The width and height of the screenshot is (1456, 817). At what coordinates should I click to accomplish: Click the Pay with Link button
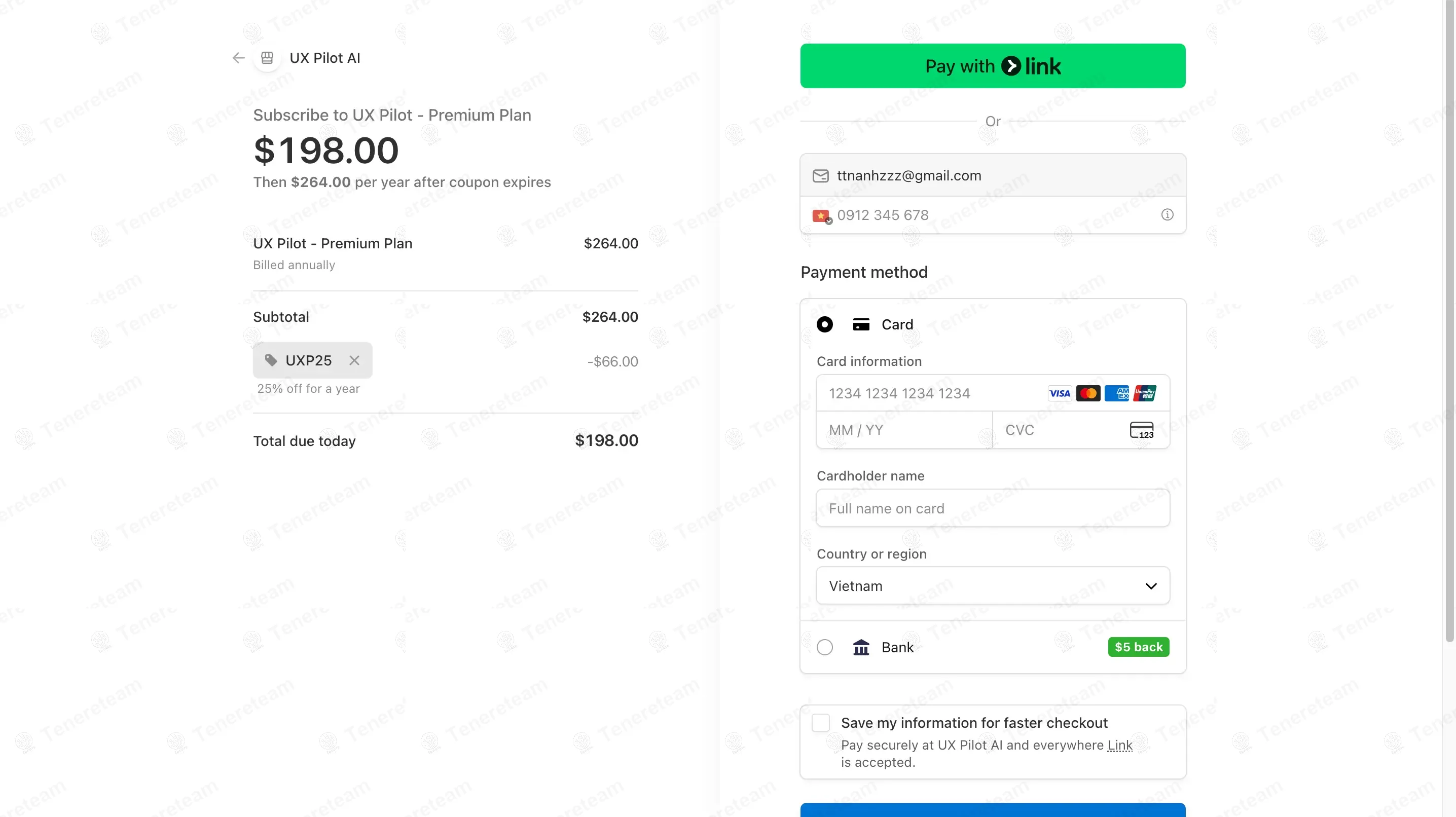[993, 65]
